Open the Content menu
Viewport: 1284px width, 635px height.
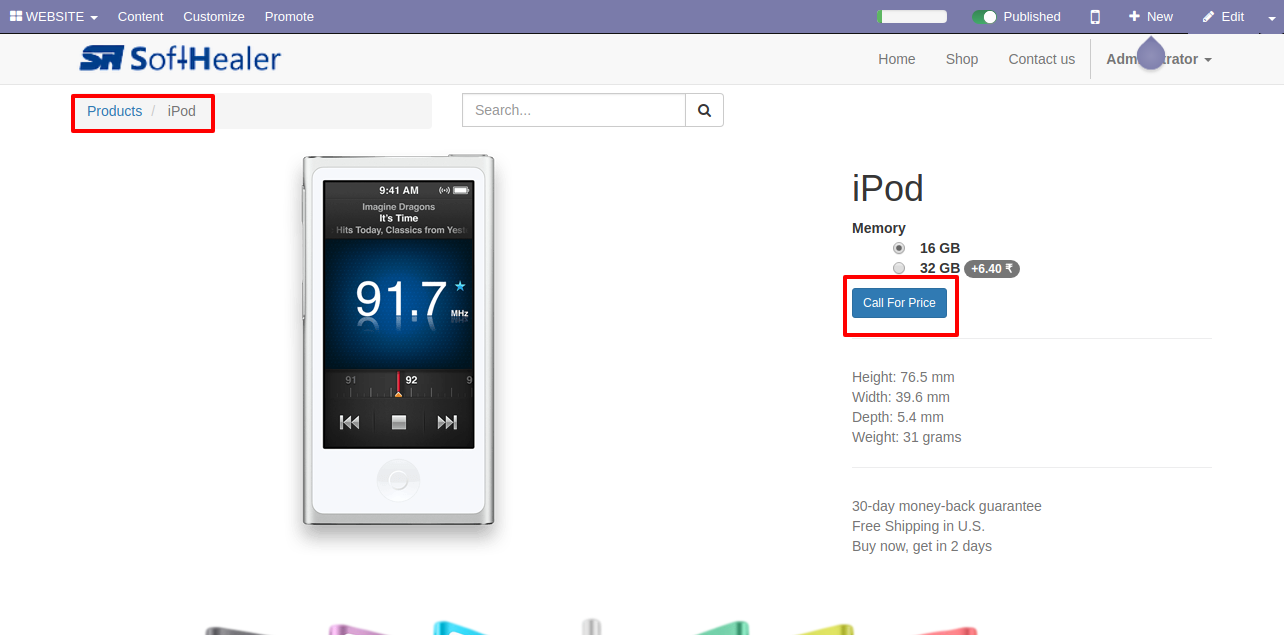(x=140, y=16)
